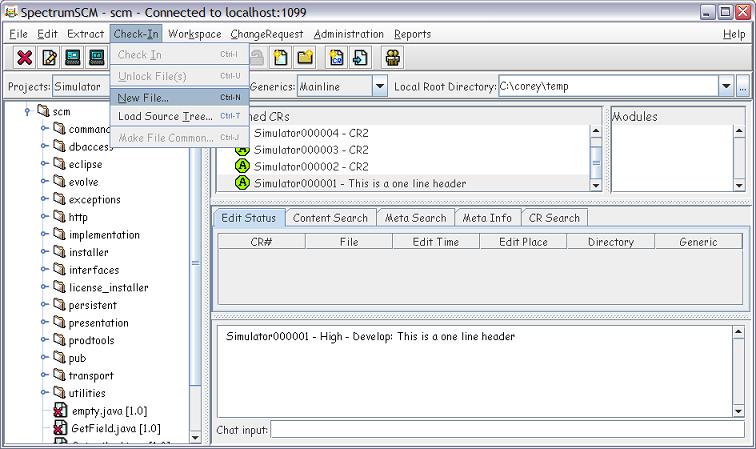
Task: Expand the evolve folder node
Action: pyautogui.click(x=44, y=181)
